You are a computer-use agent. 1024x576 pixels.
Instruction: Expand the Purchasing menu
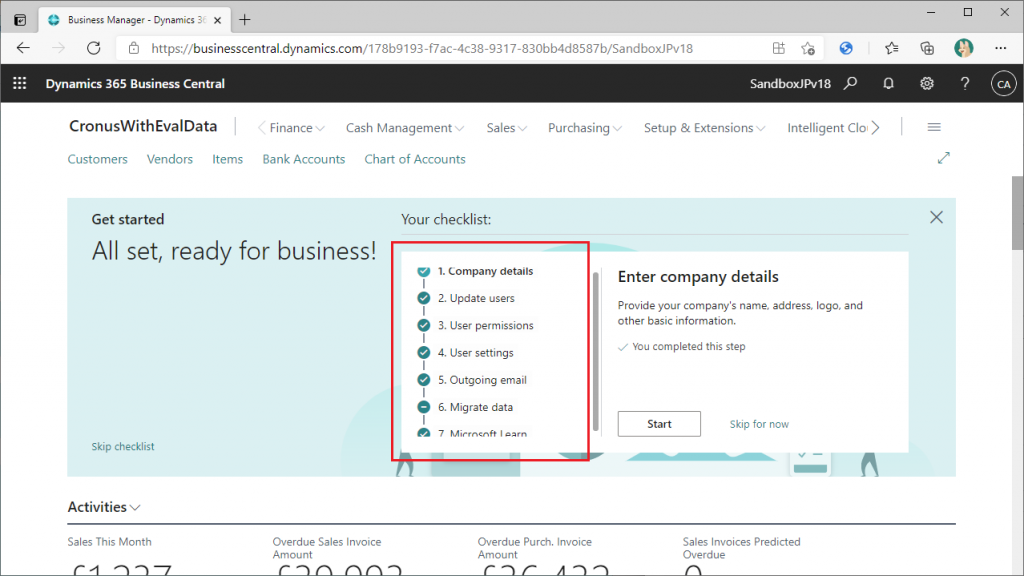[584, 128]
